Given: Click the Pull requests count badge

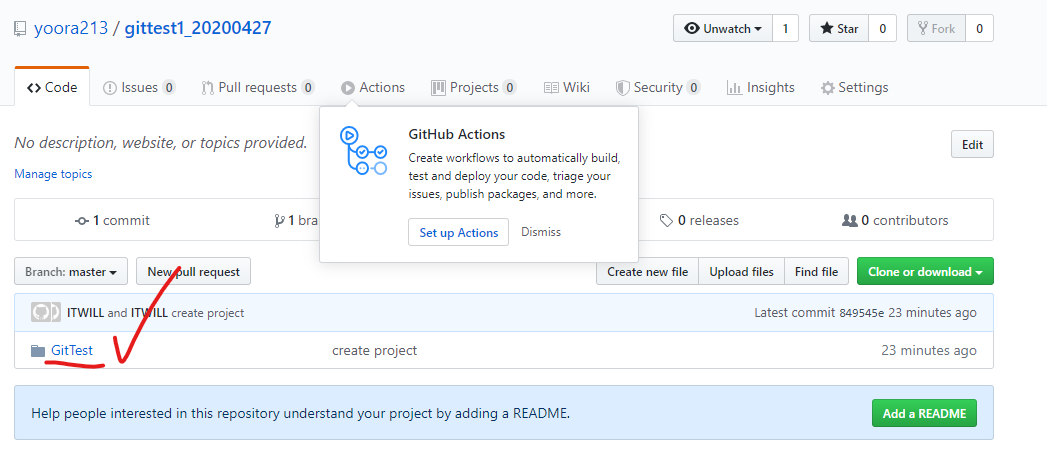Looking at the screenshot, I should pos(308,87).
